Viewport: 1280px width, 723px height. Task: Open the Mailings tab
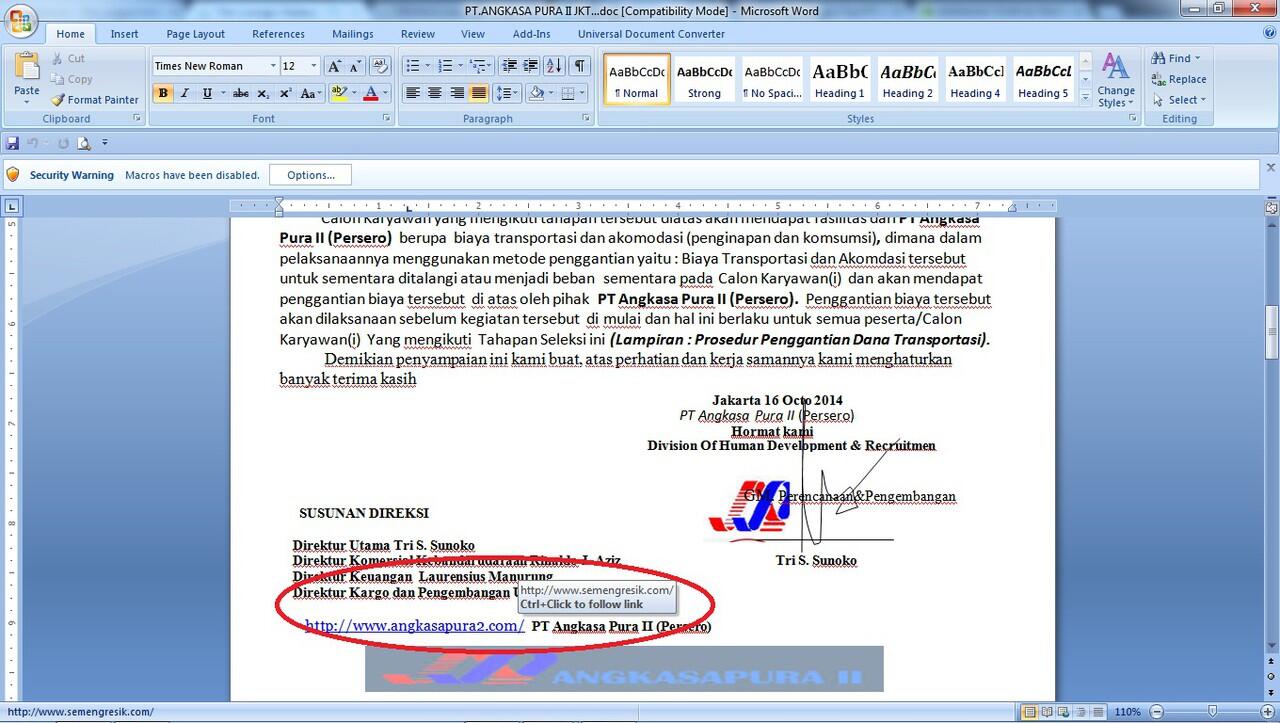[352, 34]
